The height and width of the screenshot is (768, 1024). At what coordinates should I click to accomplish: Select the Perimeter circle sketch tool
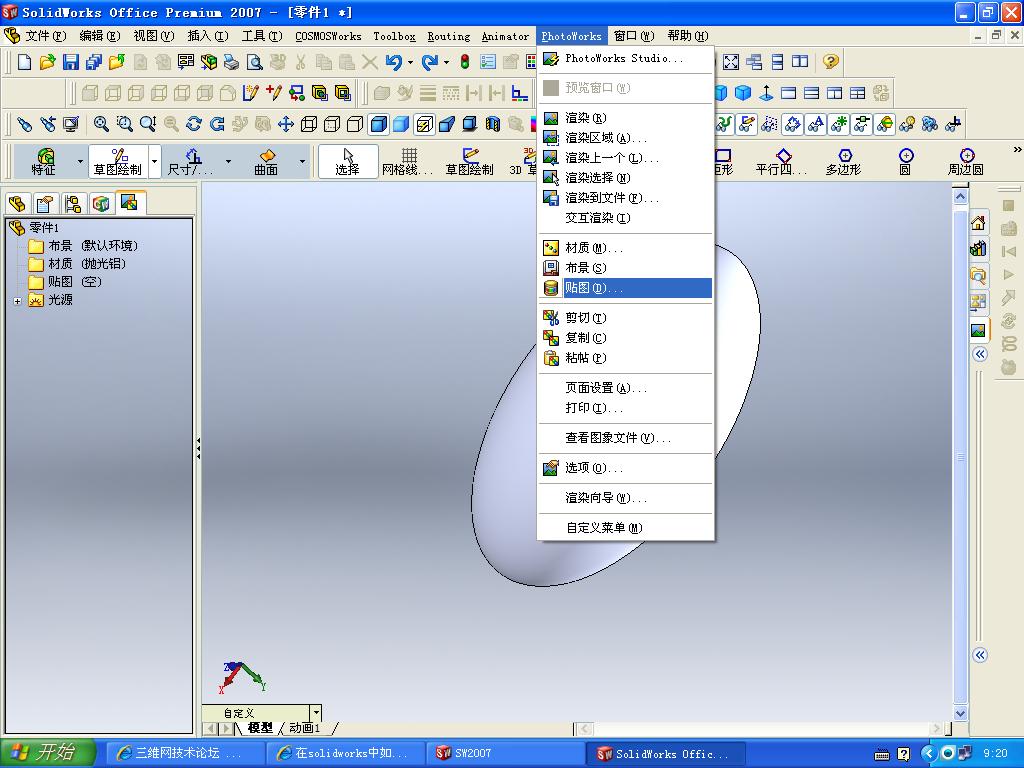pyautogui.click(x=966, y=161)
